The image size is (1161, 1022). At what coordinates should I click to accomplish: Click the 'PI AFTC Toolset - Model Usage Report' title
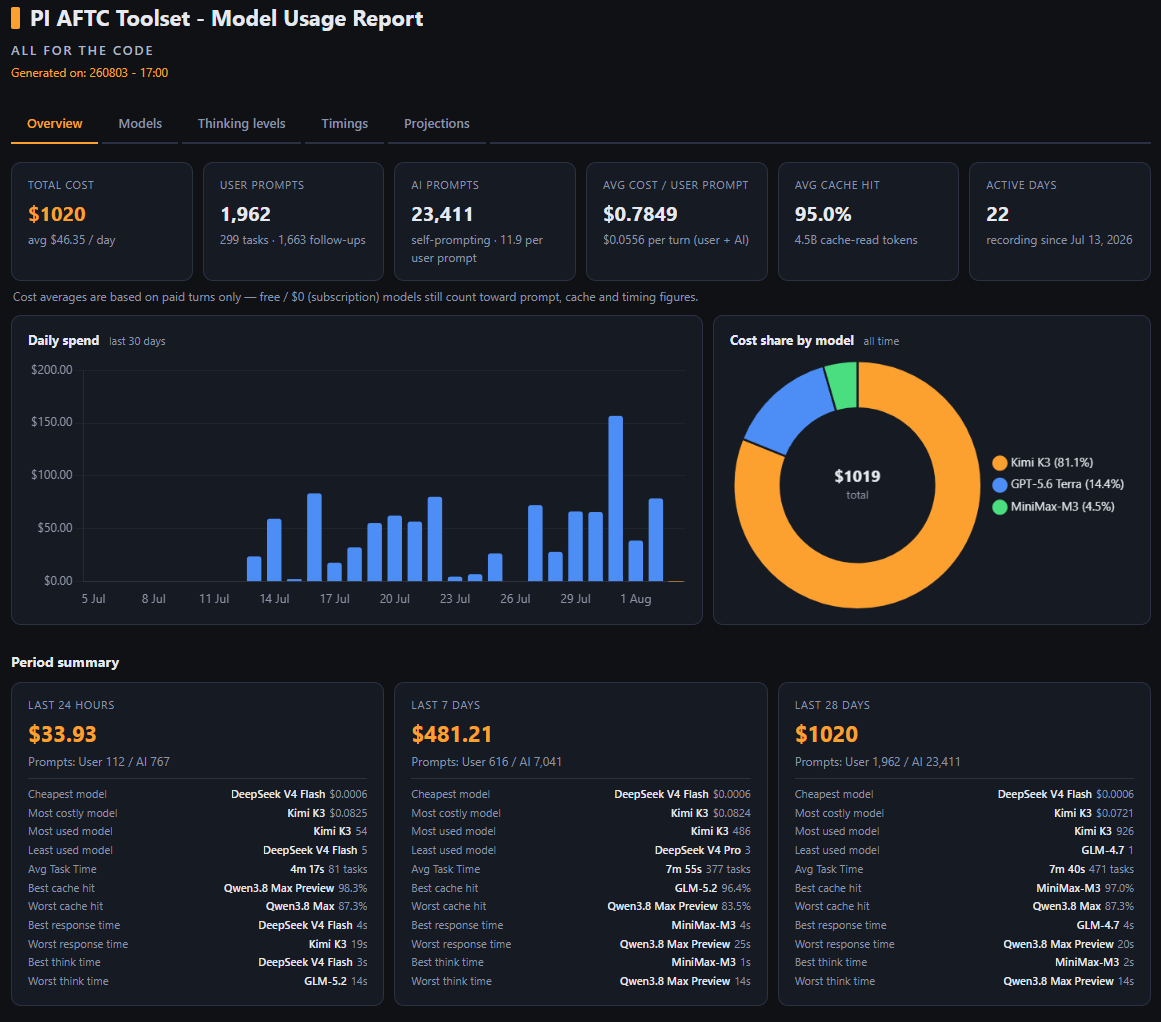tap(227, 19)
